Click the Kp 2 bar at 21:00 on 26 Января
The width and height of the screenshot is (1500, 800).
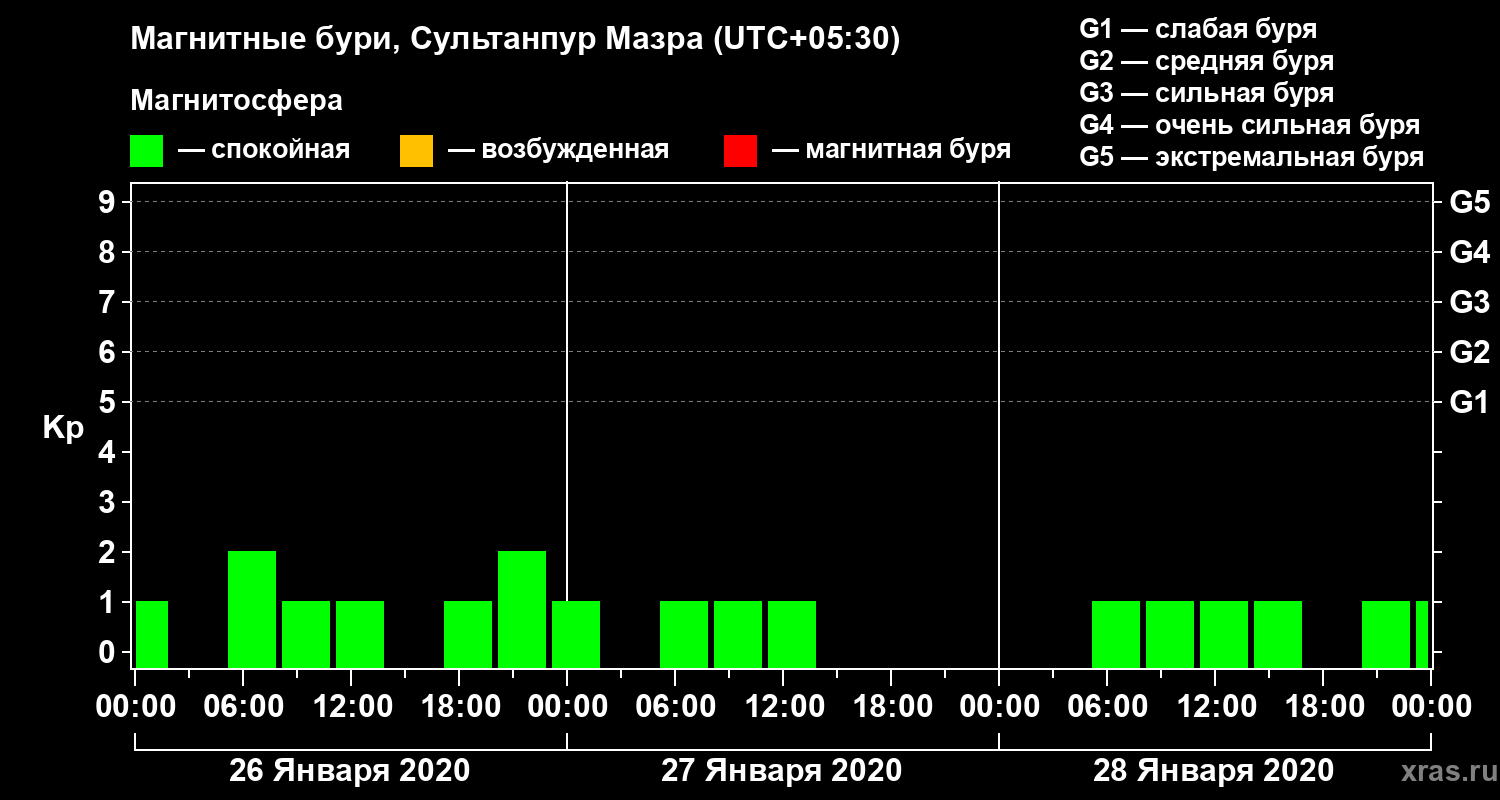(522, 609)
